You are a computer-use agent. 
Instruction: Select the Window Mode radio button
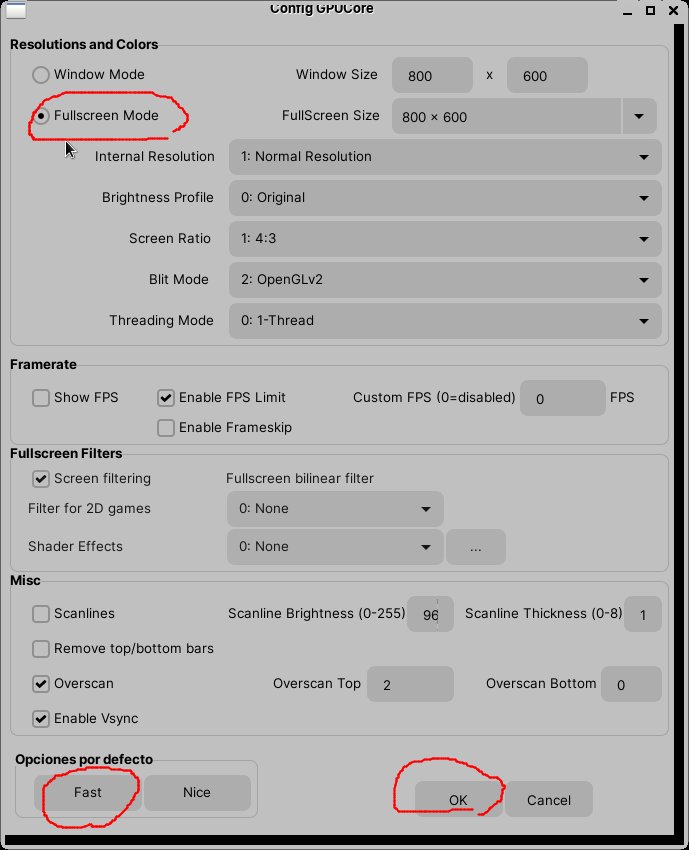pos(41,75)
